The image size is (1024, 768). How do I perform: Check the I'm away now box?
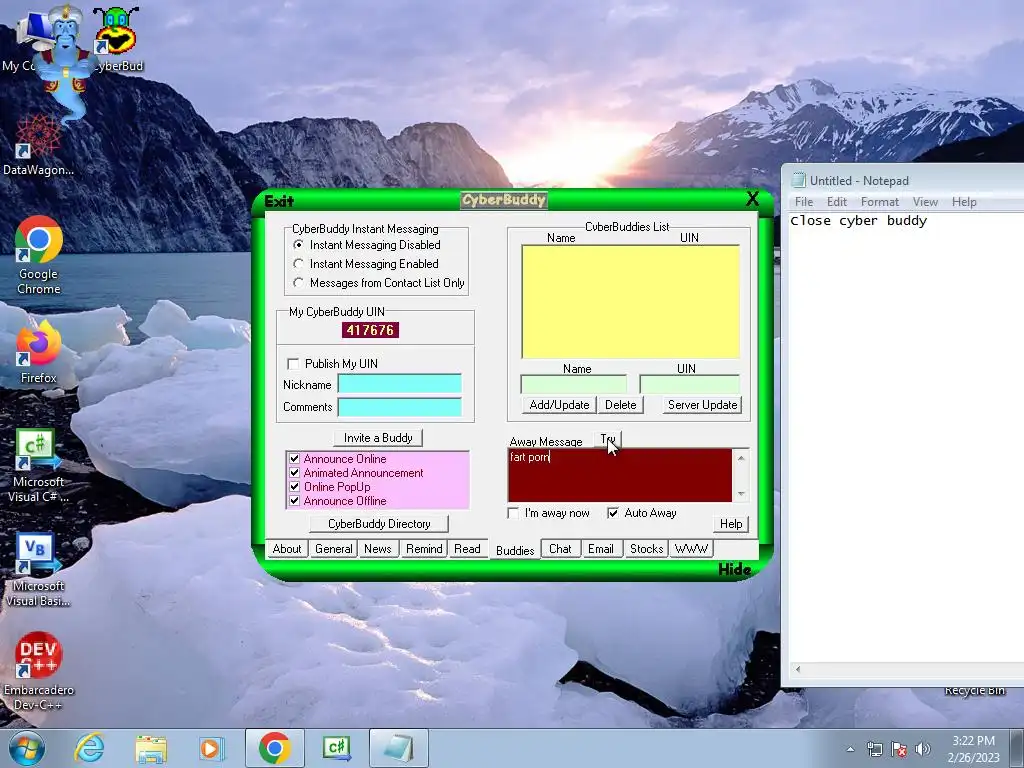point(513,513)
